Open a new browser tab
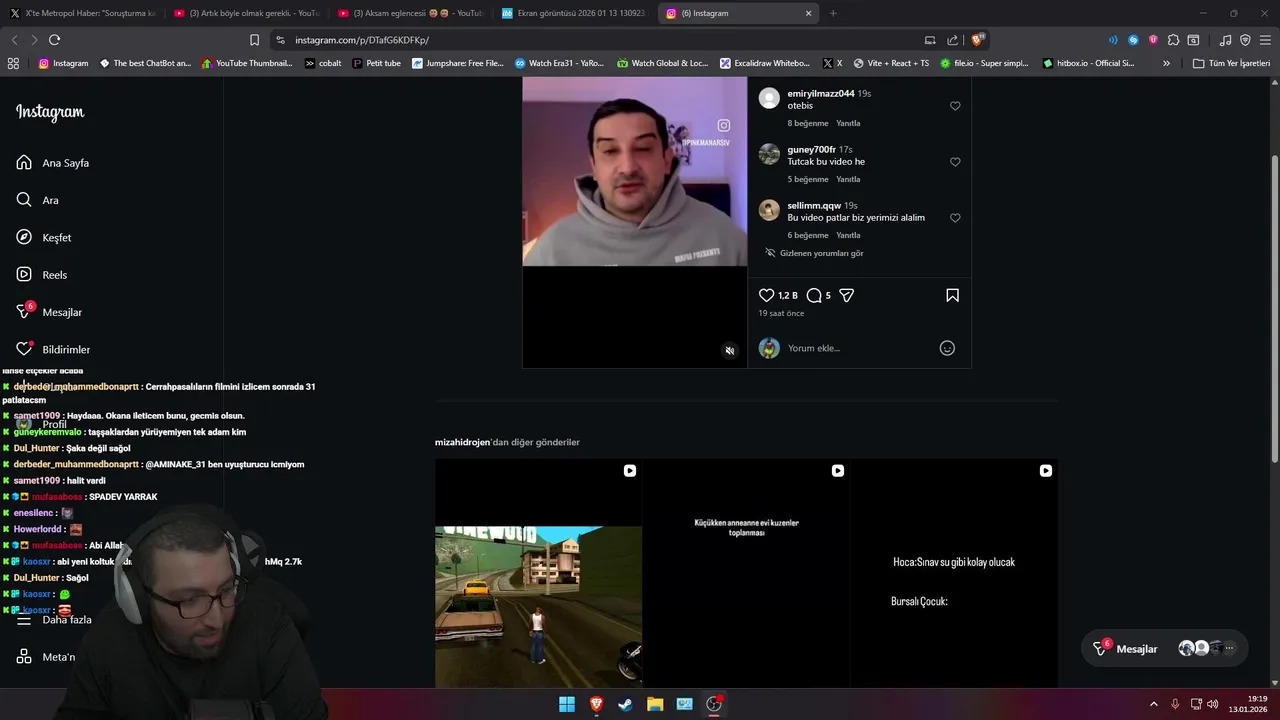Viewport: 1280px width, 720px height. tap(833, 13)
